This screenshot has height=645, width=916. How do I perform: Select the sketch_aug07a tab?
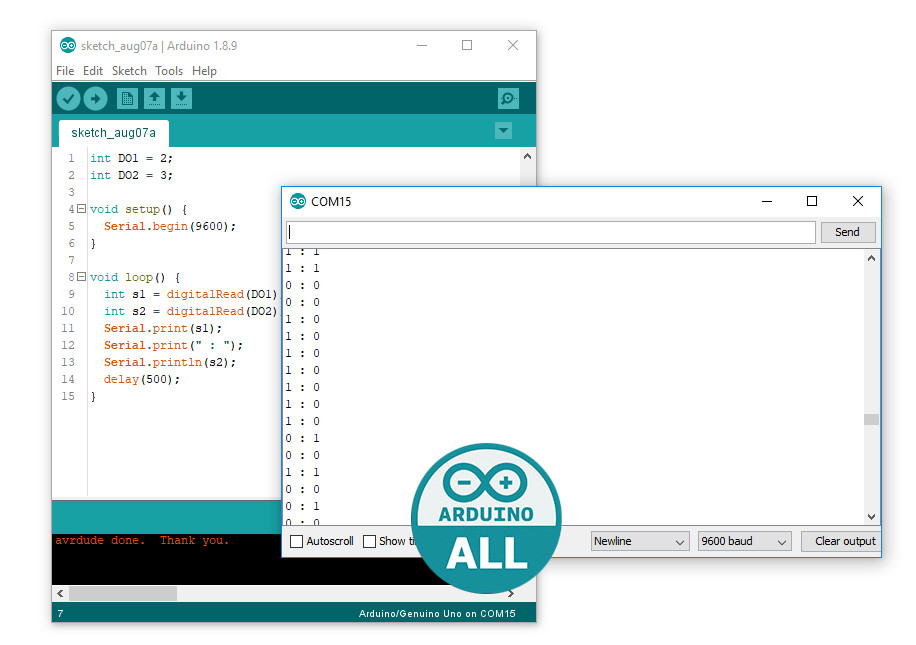114,133
